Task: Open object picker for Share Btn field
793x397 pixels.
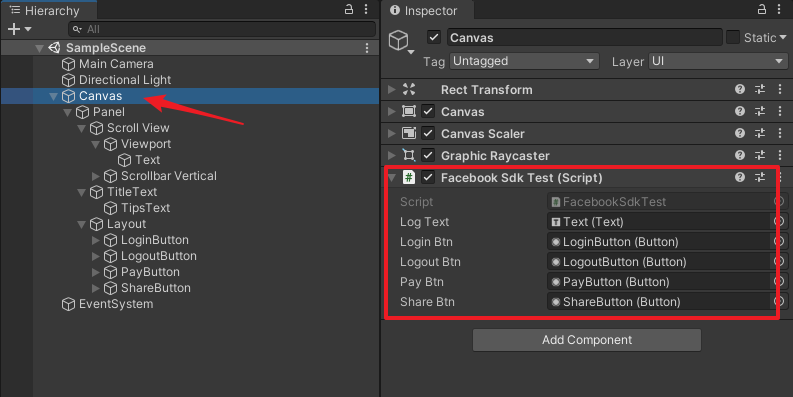Action: [x=779, y=302]
